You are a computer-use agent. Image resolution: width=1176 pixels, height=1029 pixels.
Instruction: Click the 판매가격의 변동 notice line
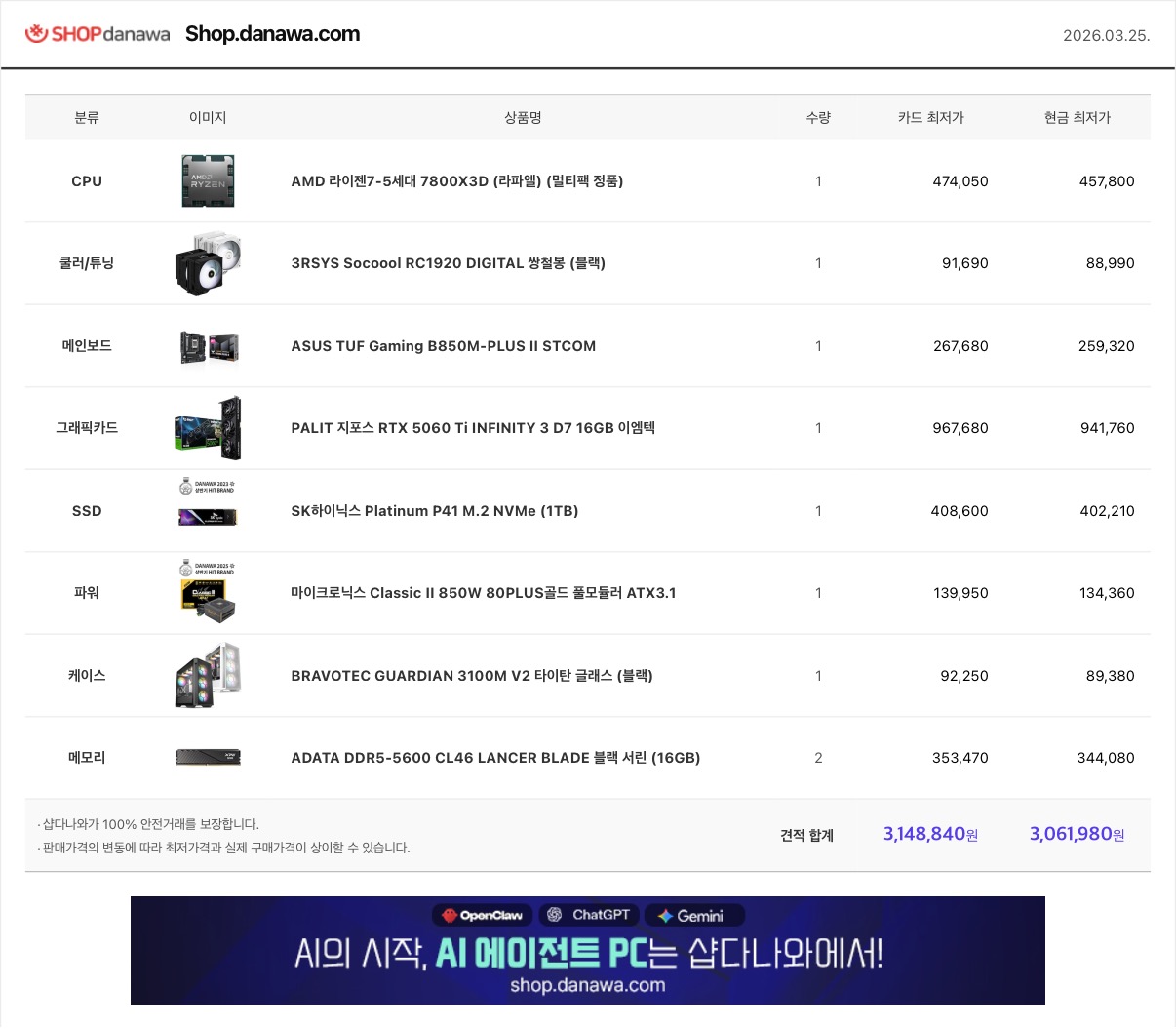click(223, 848)
